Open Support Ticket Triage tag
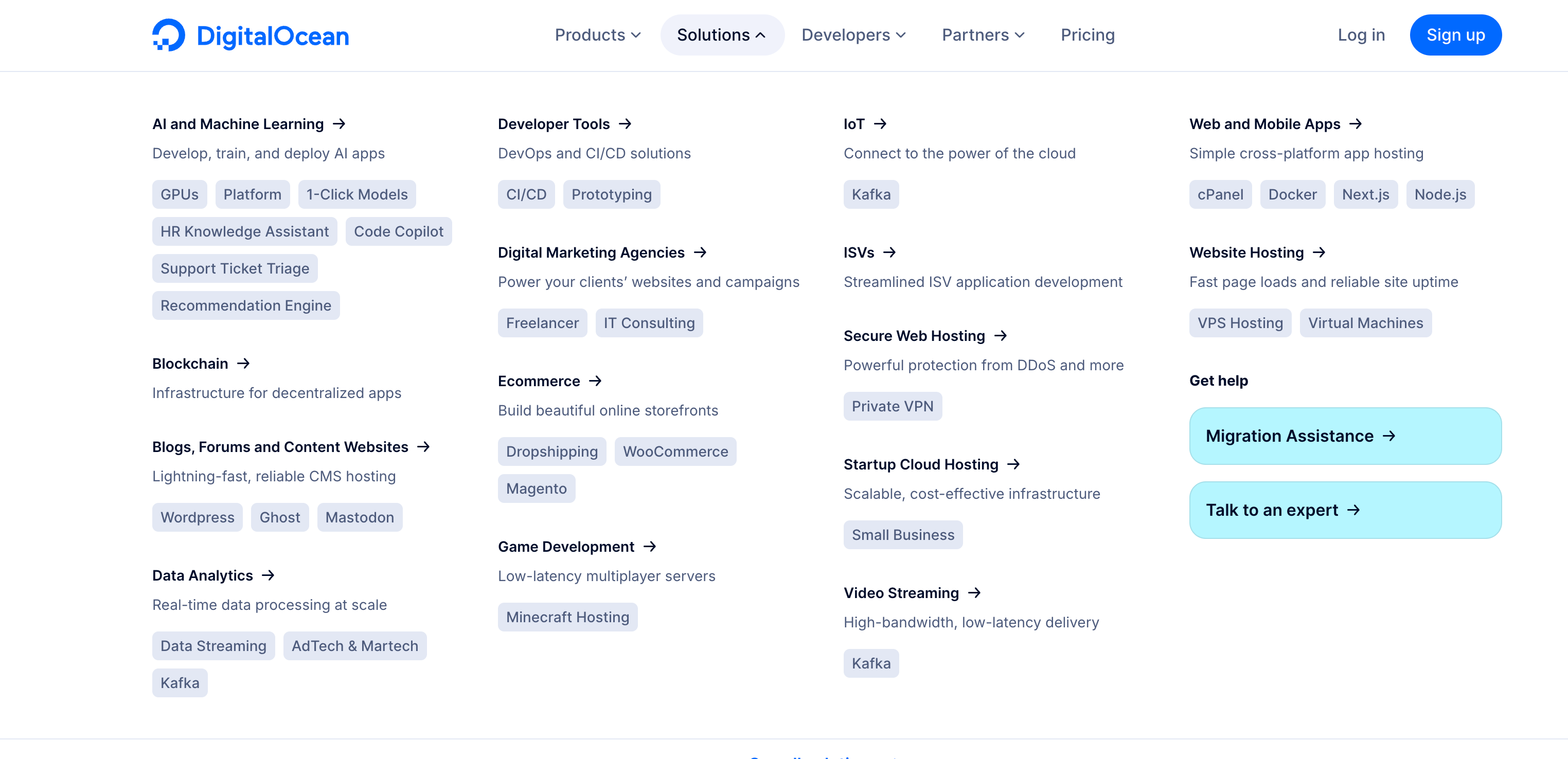 [x=235, y=268]
